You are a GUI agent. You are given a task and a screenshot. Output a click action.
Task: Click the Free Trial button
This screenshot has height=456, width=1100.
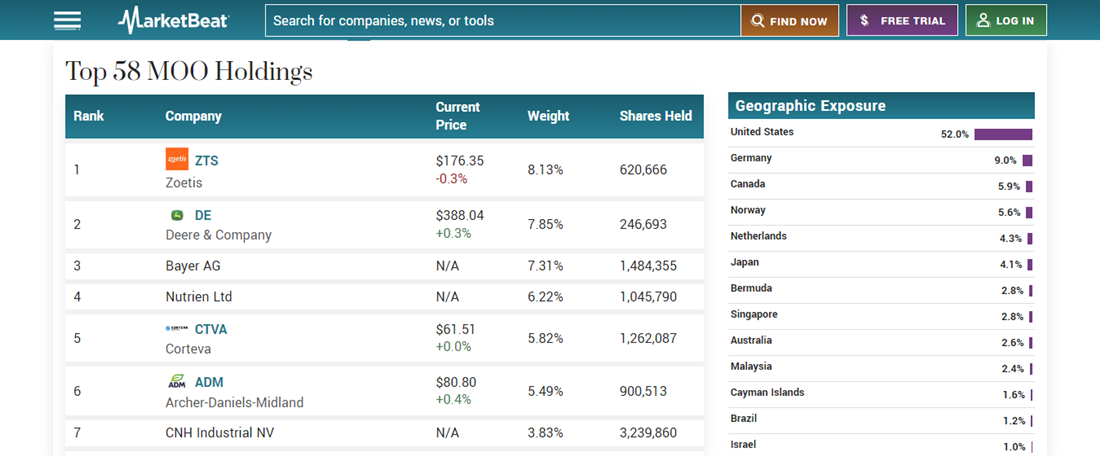(x=902, y=21)
